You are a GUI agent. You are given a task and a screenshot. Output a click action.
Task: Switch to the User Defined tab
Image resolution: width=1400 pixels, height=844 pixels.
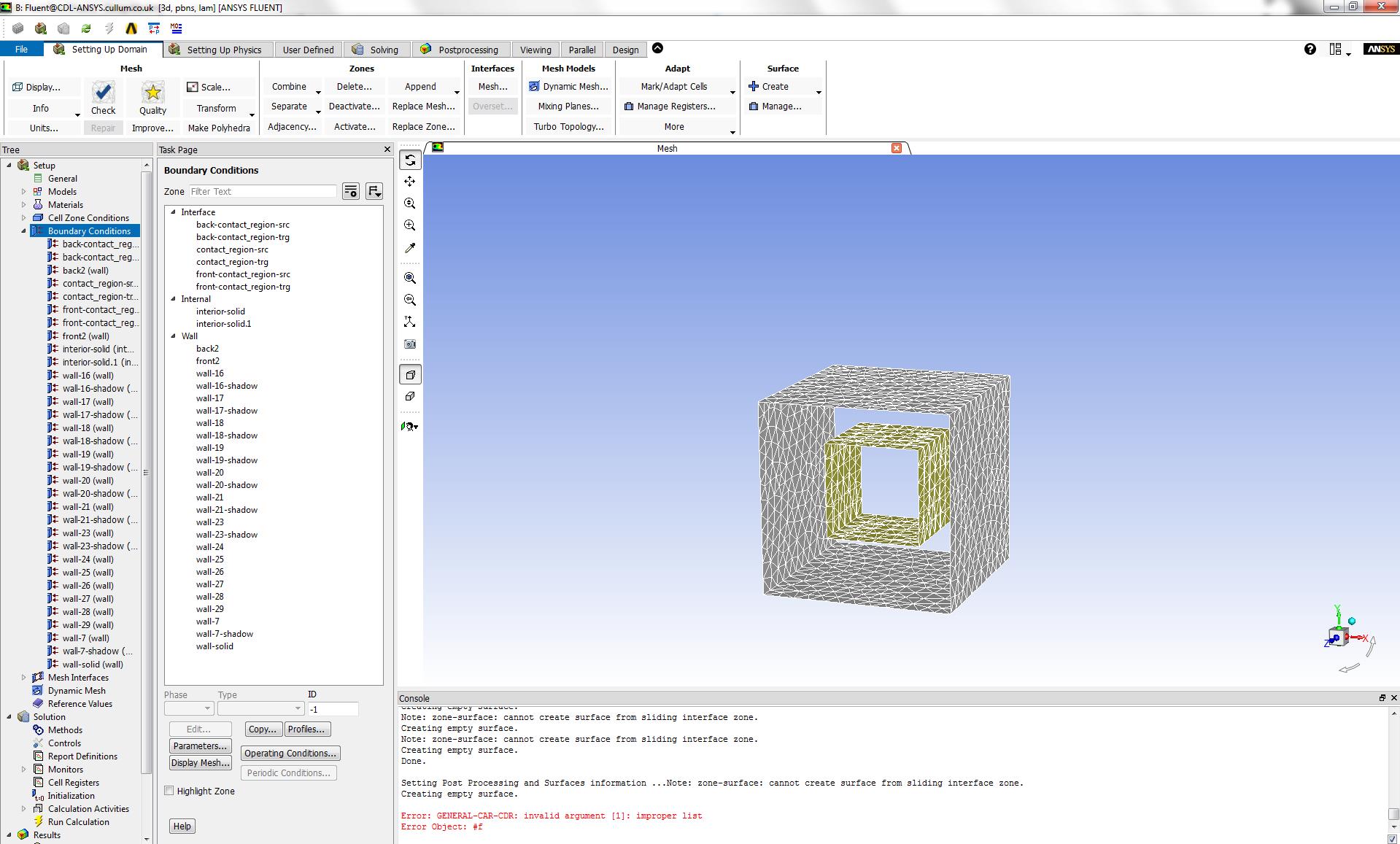[308, 50]
